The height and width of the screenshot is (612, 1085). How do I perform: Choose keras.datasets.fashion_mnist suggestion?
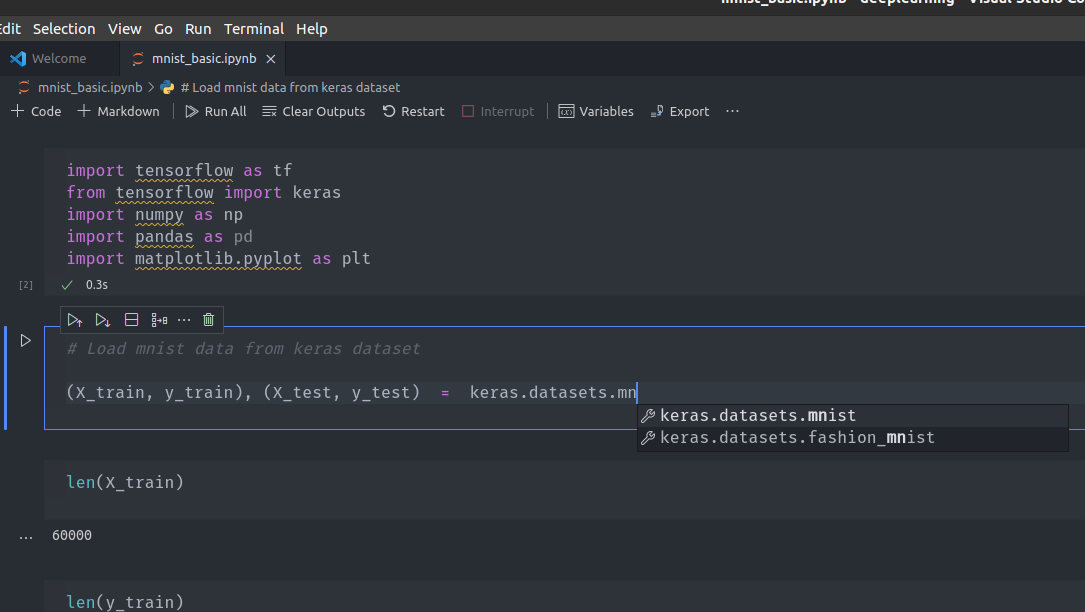(852, 438)
